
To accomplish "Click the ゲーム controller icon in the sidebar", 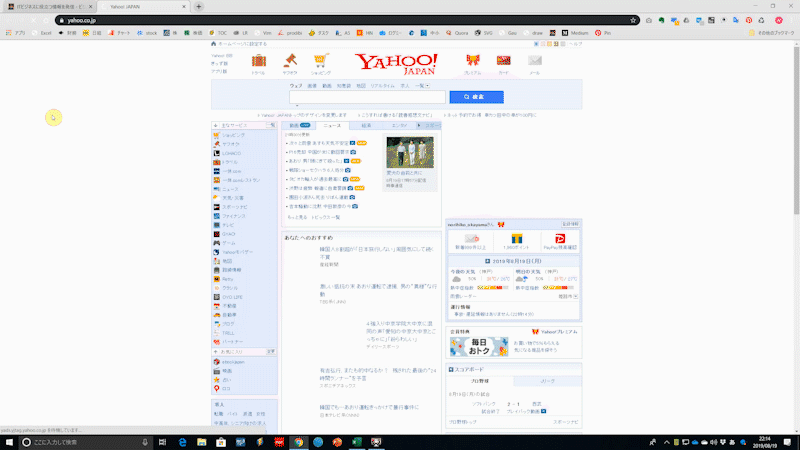I will click(x=217, y=243).
